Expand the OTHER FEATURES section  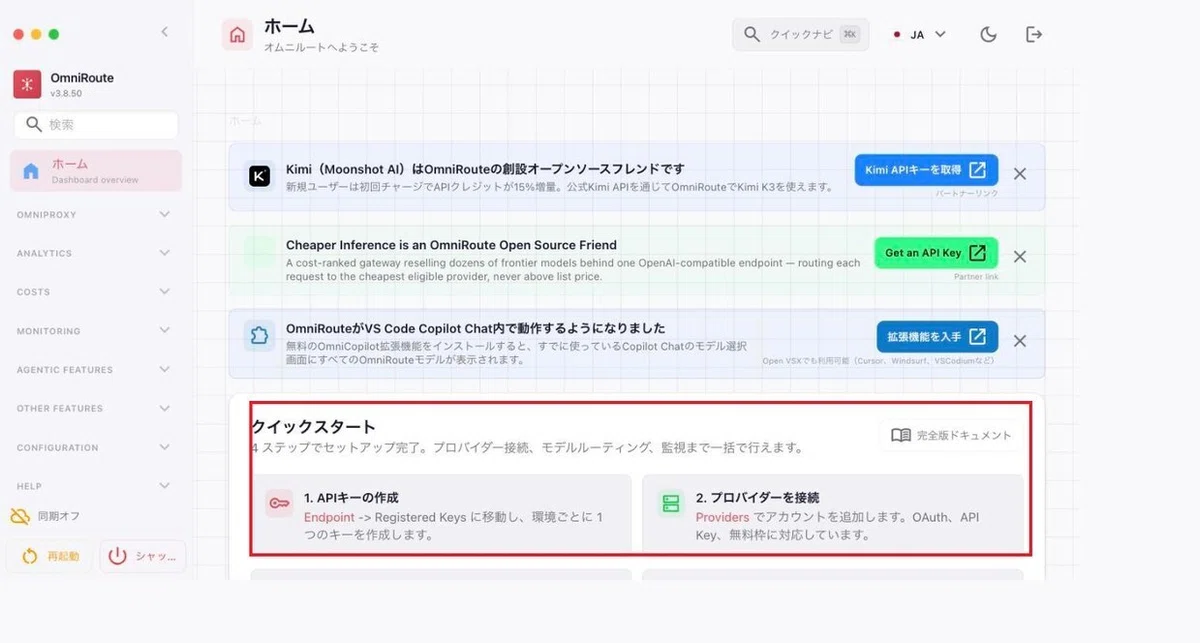click(x=93, y=409)
